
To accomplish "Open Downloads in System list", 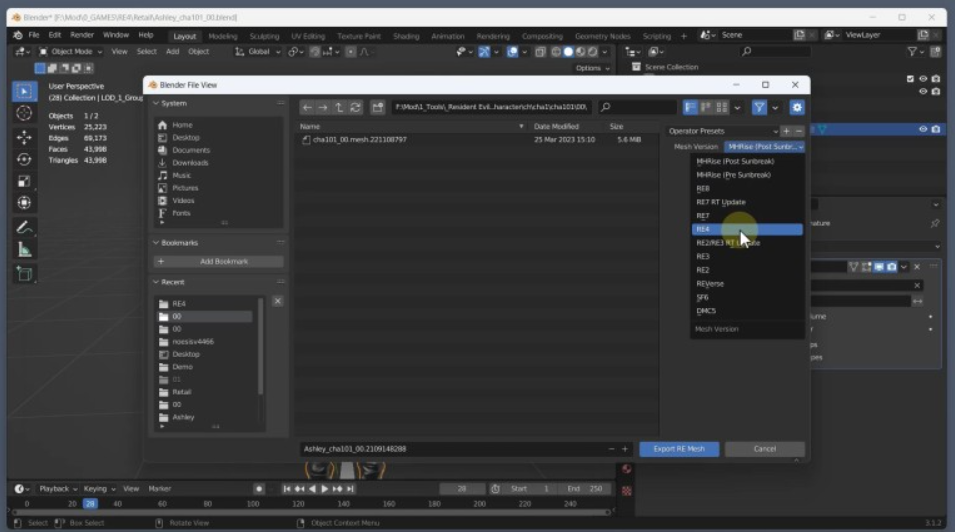I will 190,163.
